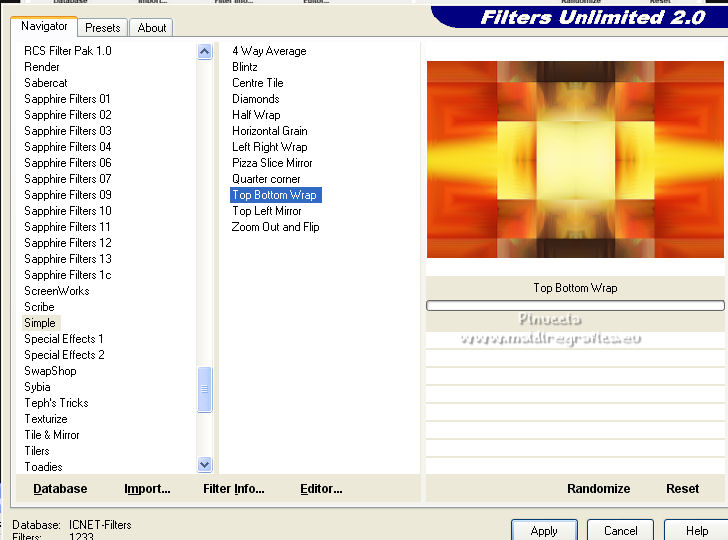Select the Render category

[42, 67]
